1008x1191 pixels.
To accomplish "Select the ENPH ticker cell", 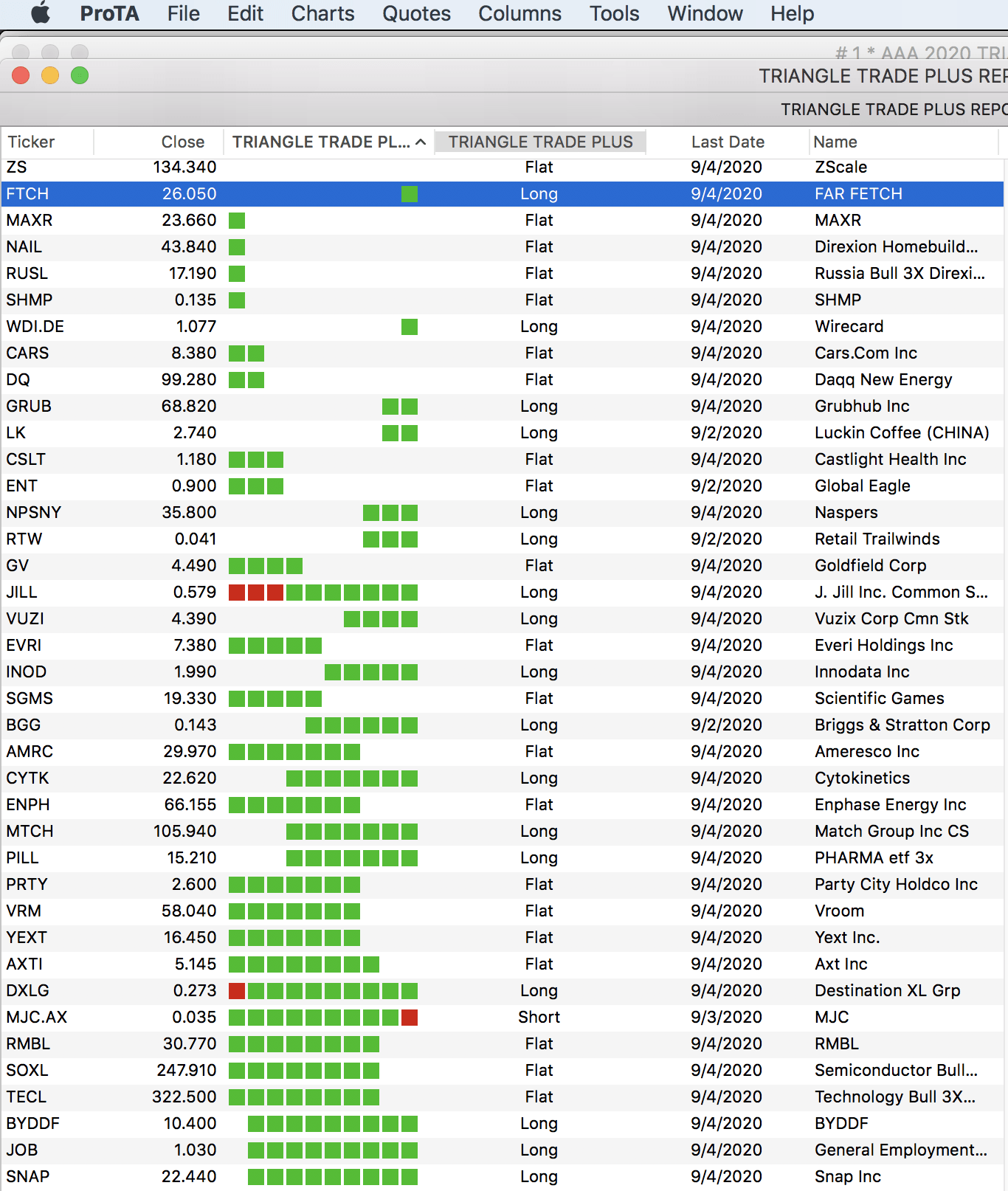I will coord(28,805).
